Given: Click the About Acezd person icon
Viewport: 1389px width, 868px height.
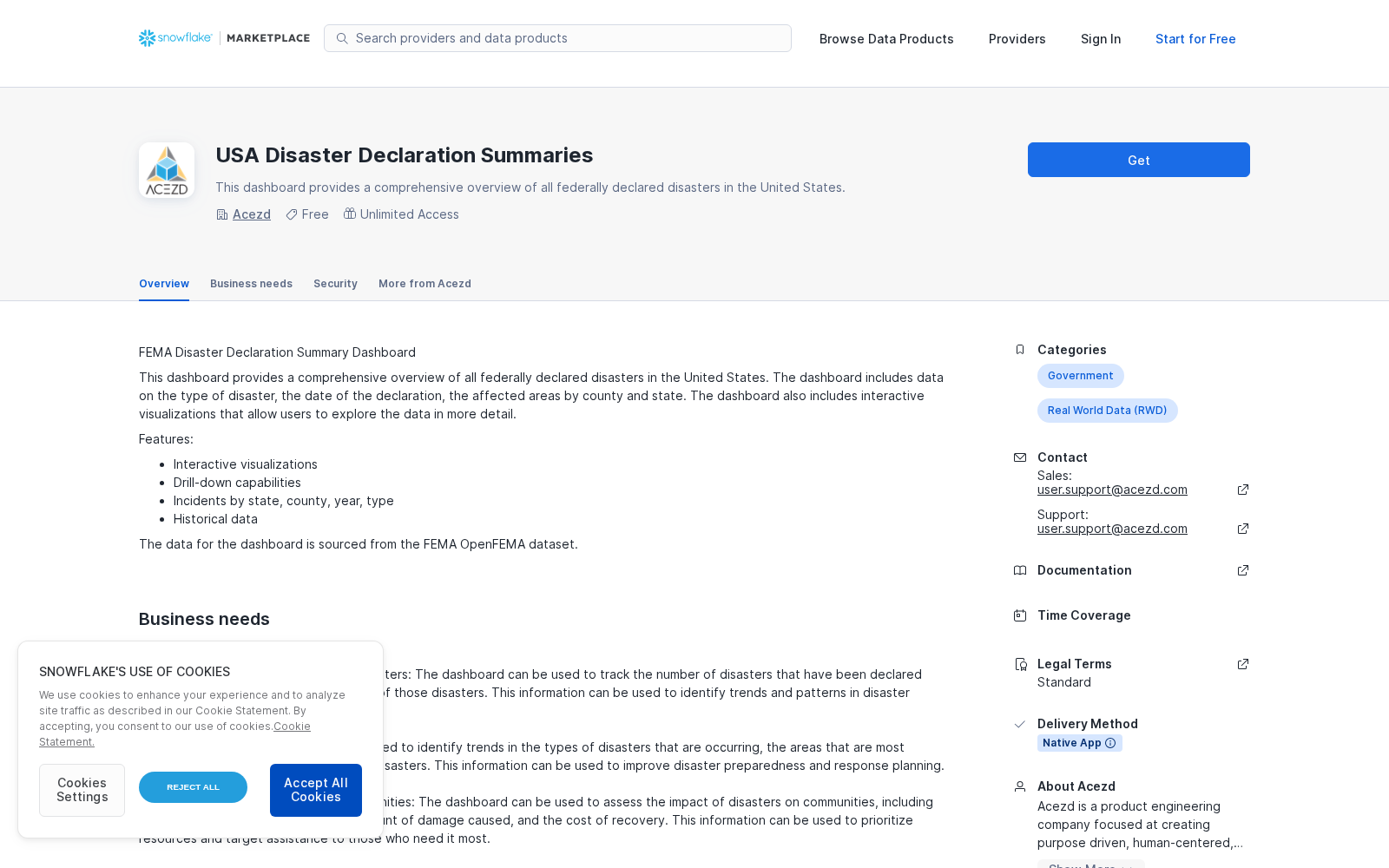Looking at the screenshot, I should (1020, 786).
